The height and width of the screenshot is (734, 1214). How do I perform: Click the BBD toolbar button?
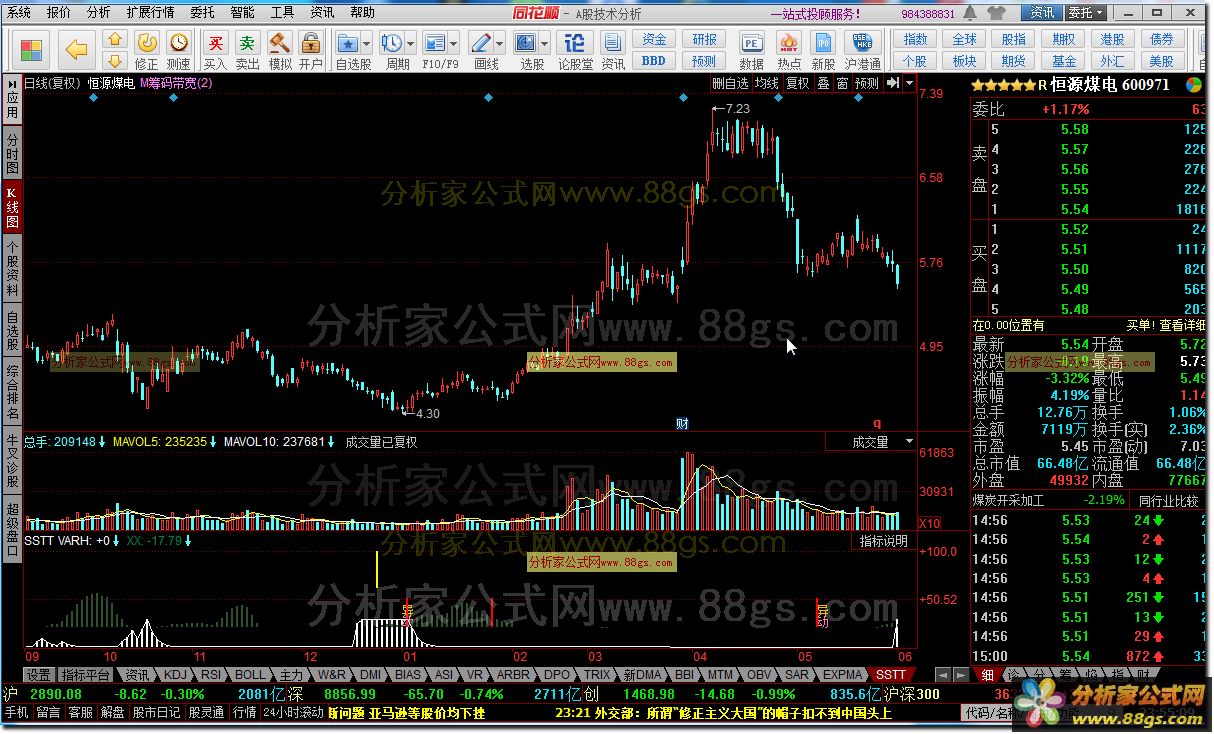click(654, 60)
